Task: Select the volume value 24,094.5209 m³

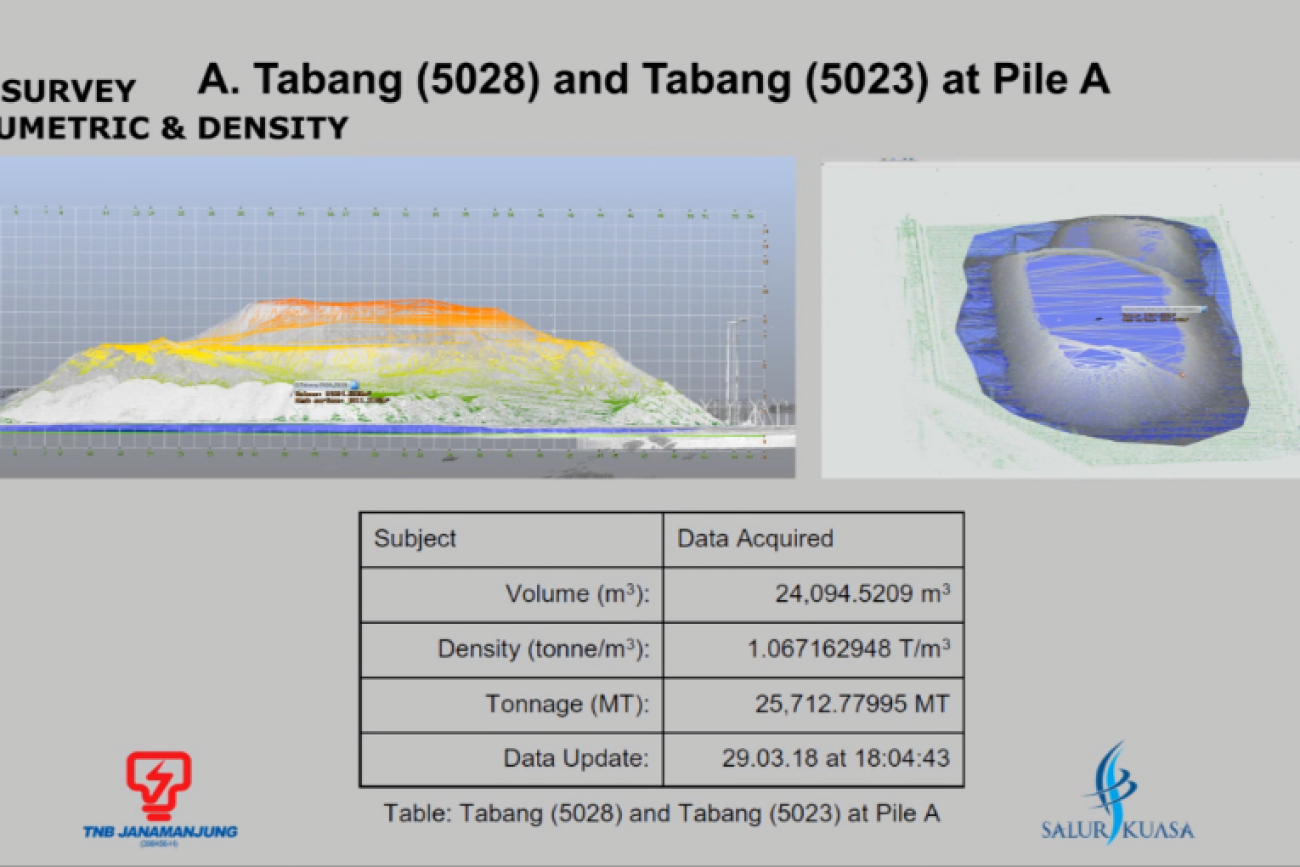Action: [x=861, y=594]
